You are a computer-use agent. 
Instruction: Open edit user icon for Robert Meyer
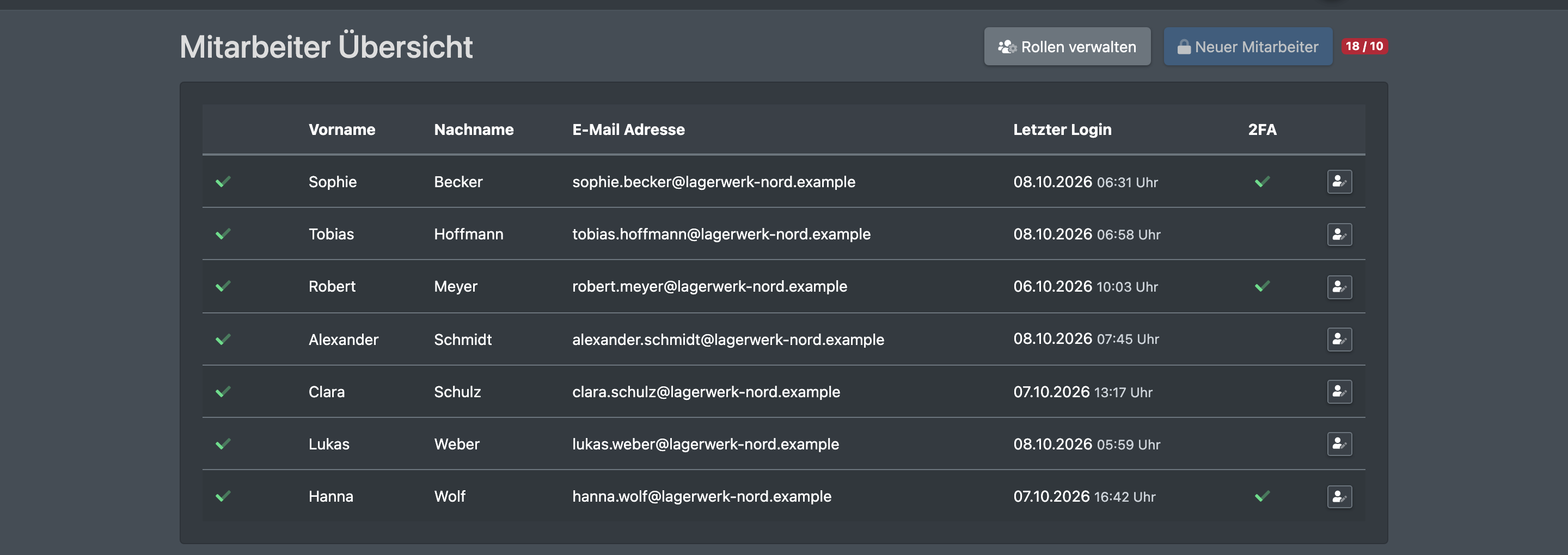[1339, 287]
